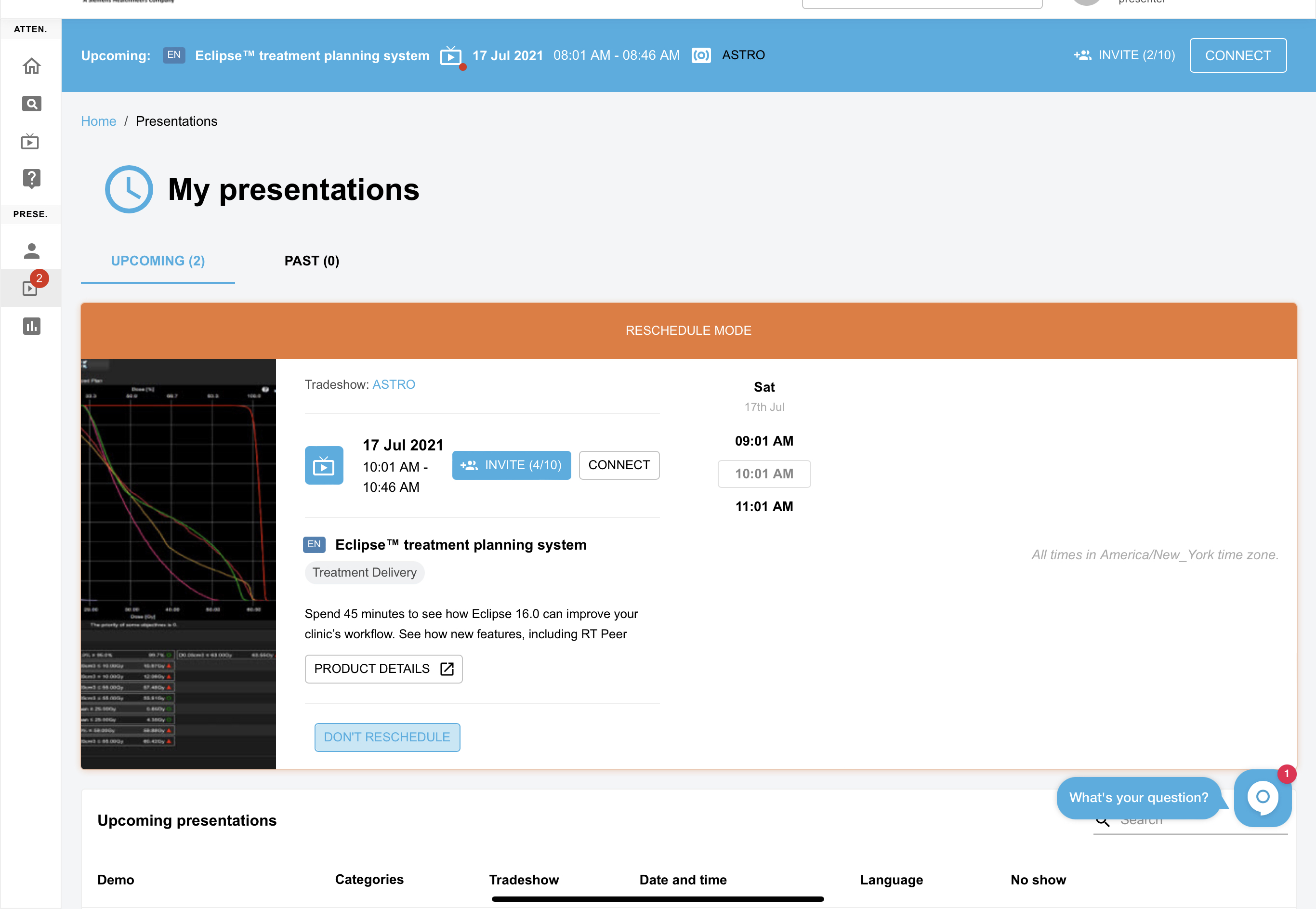Click the Sat 17th Jul date heading
Image resolution: width=1316 pixels, height=909 pixels.
point(763,396)
